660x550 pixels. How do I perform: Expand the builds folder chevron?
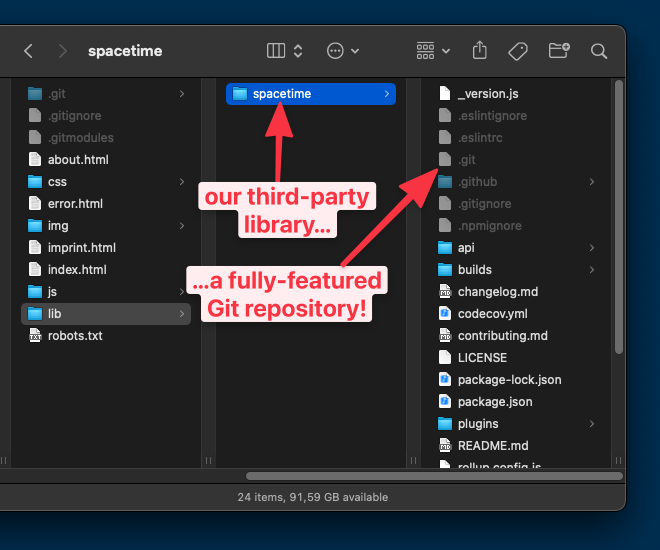592,270
